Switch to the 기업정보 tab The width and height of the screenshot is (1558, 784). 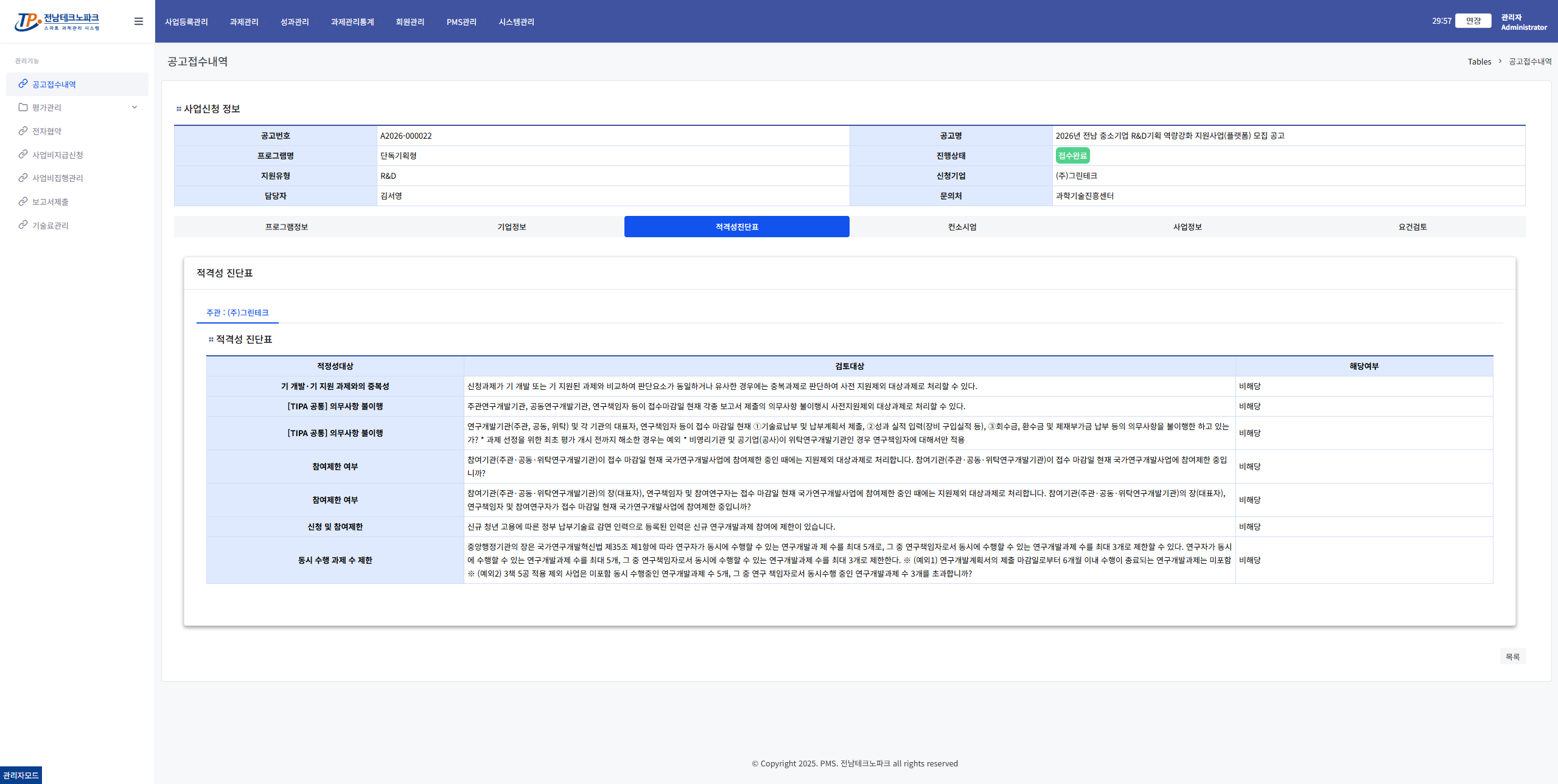[512, 227]
